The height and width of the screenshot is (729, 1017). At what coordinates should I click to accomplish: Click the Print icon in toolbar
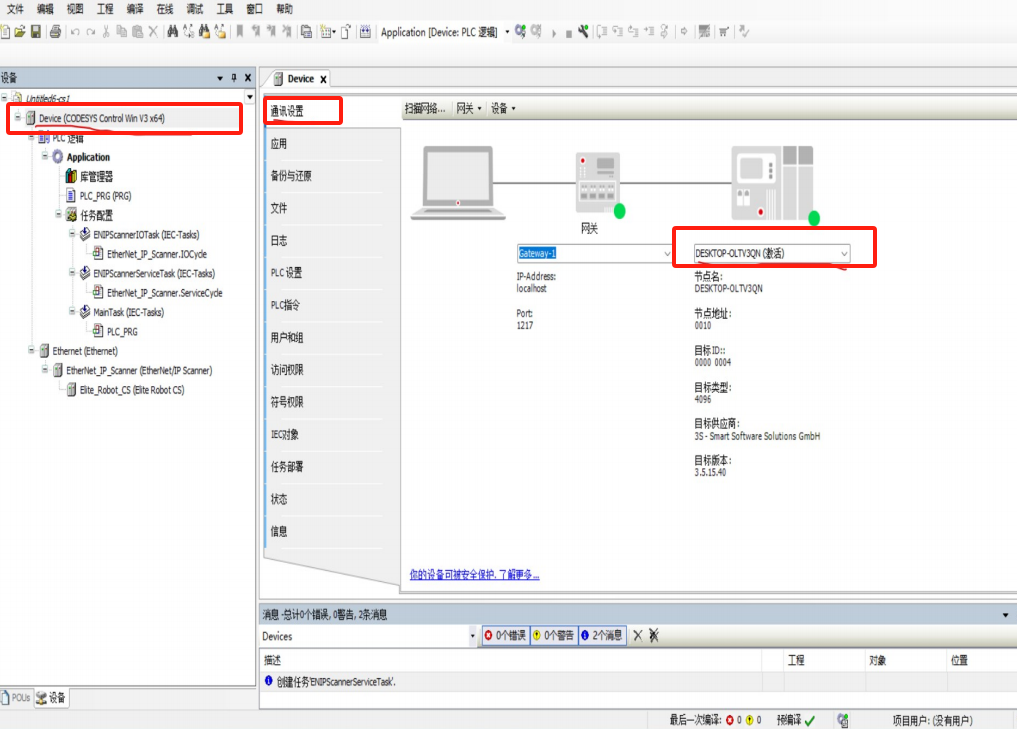[x=55, y=32]
